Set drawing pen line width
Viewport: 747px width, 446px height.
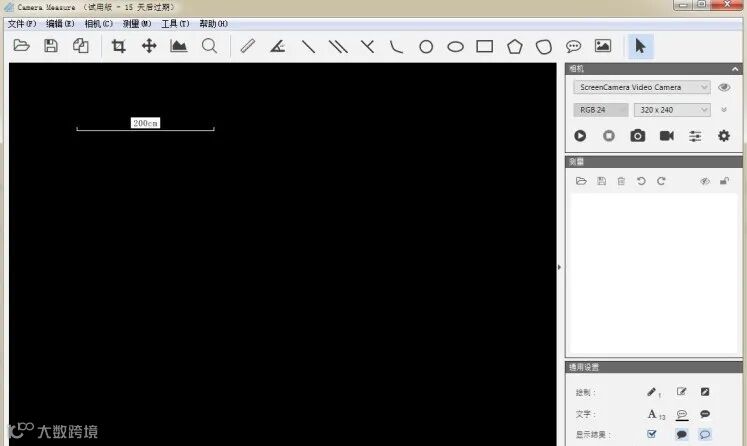pos(654,392)
